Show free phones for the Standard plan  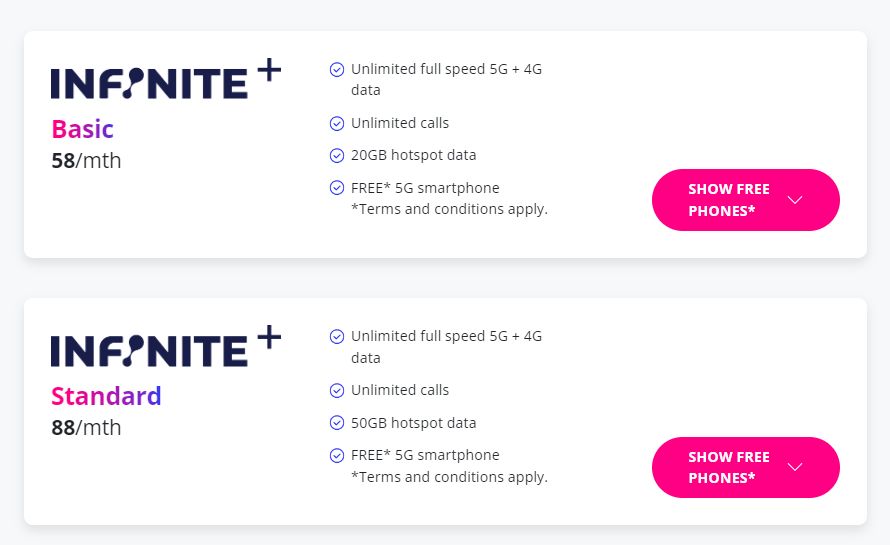click(x=728, y=467)
